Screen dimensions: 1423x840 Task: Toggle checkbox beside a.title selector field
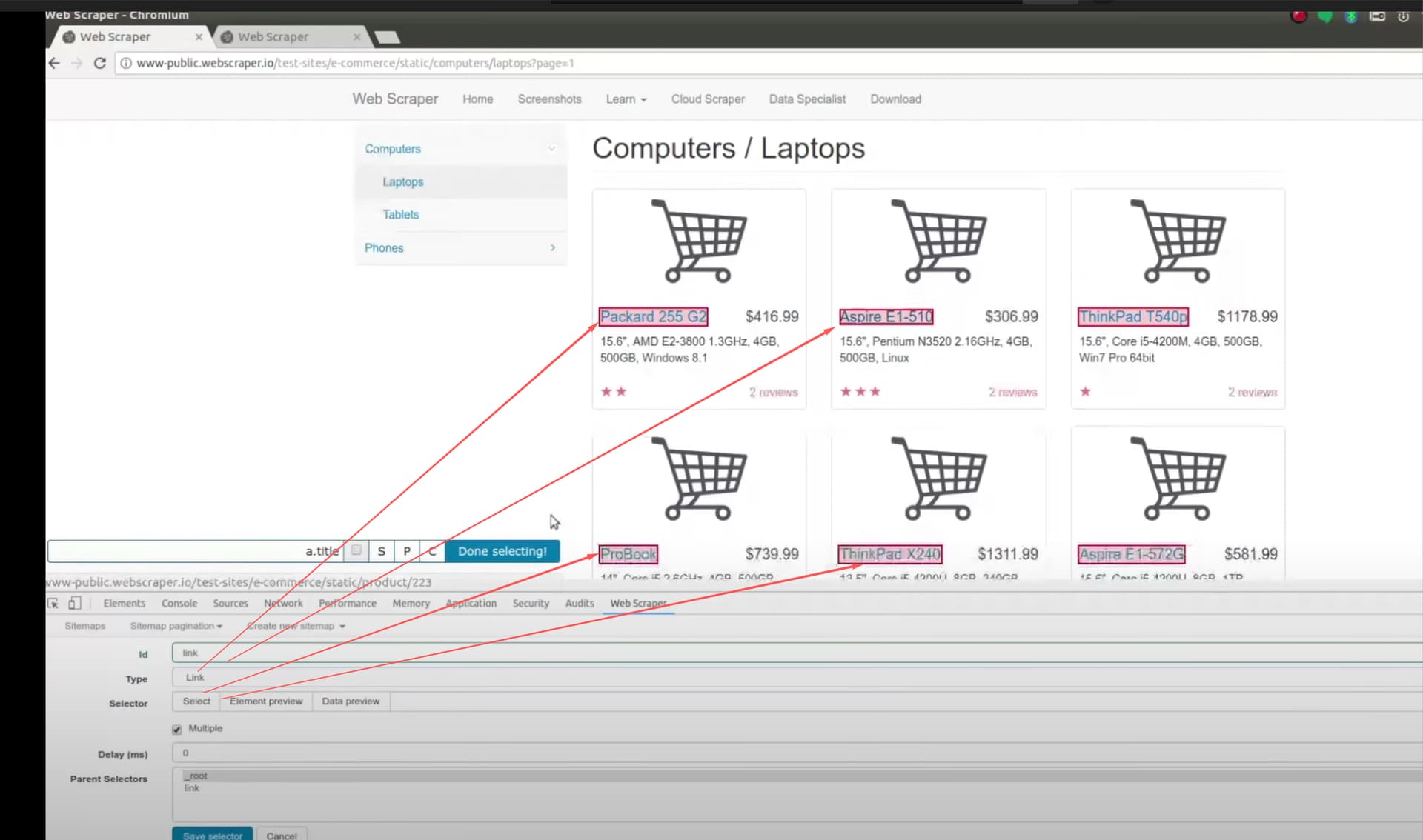click(x=356, y=550)
